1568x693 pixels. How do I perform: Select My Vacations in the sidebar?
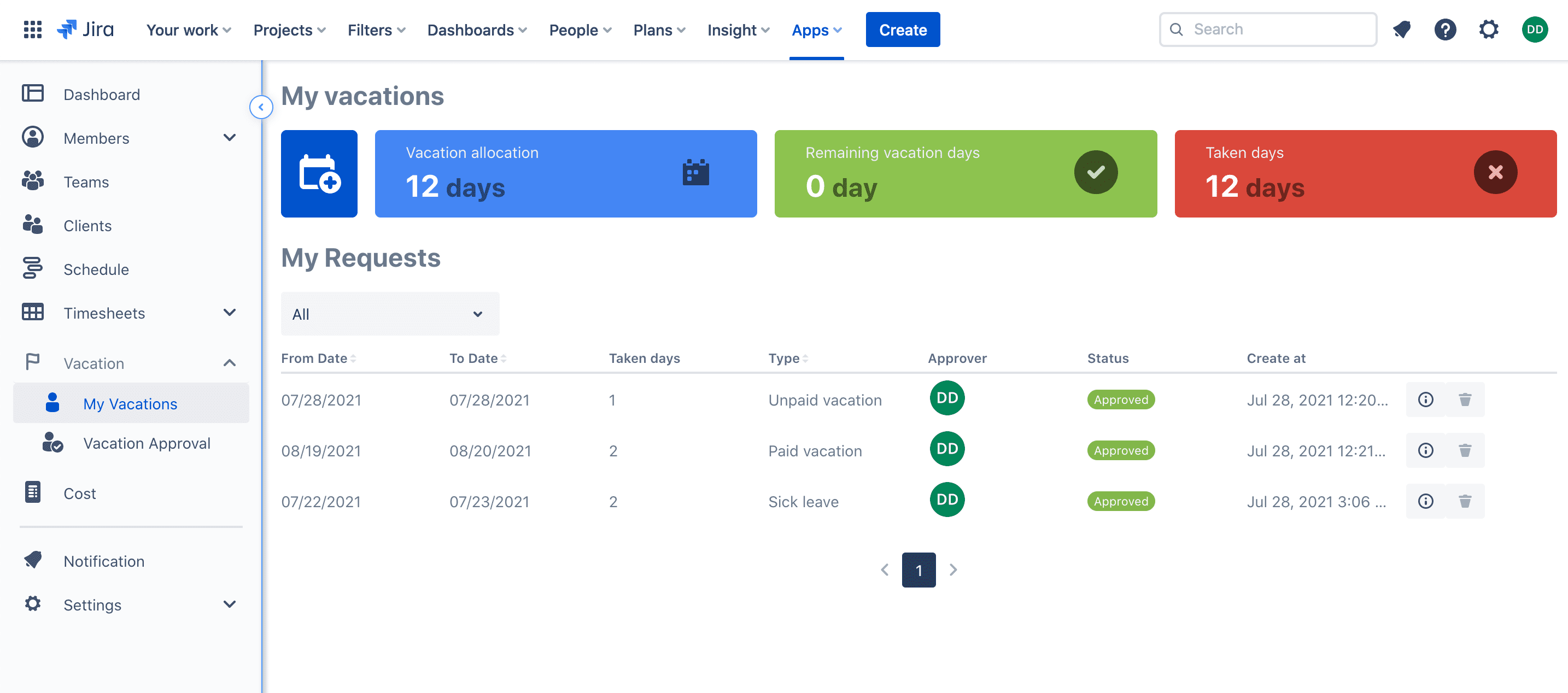(131, 403)
